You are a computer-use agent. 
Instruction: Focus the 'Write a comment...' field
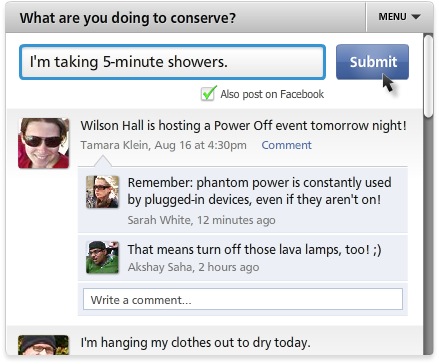243,299
